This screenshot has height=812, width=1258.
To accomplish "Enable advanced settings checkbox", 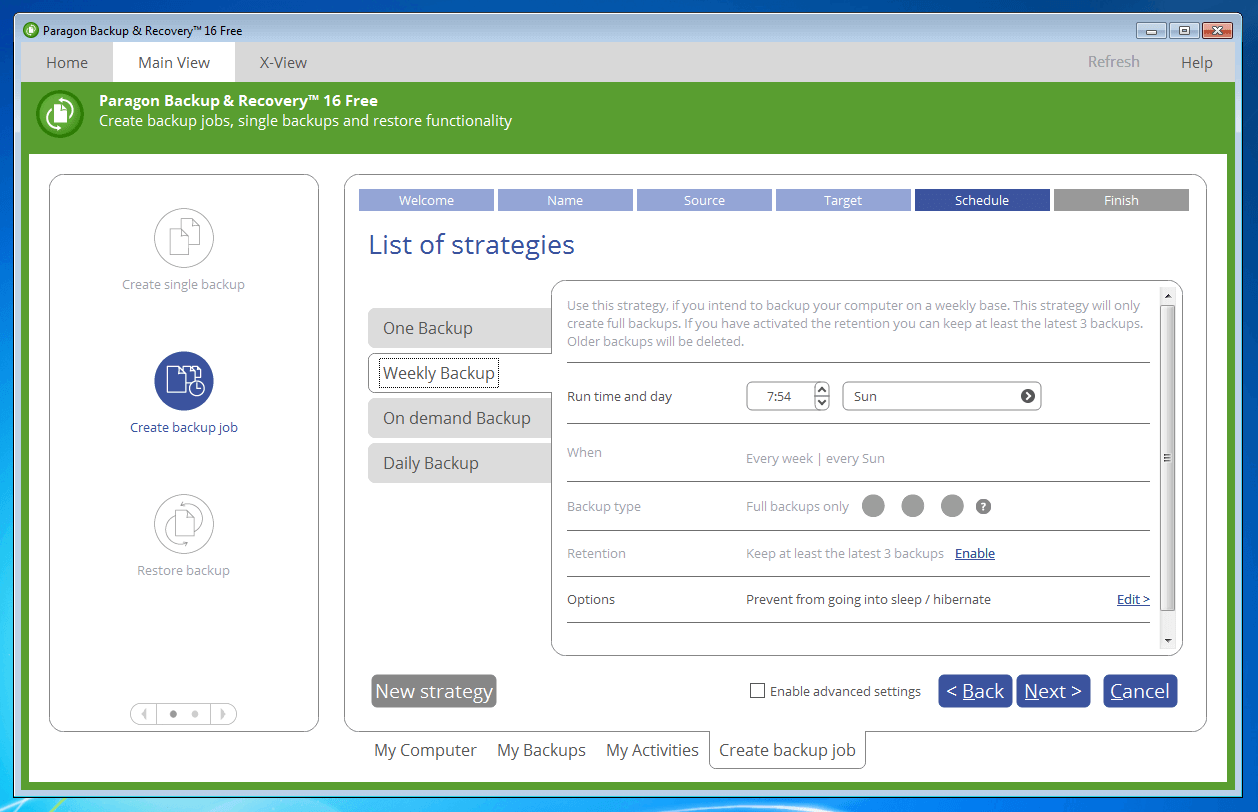I will tap(758, 691).
